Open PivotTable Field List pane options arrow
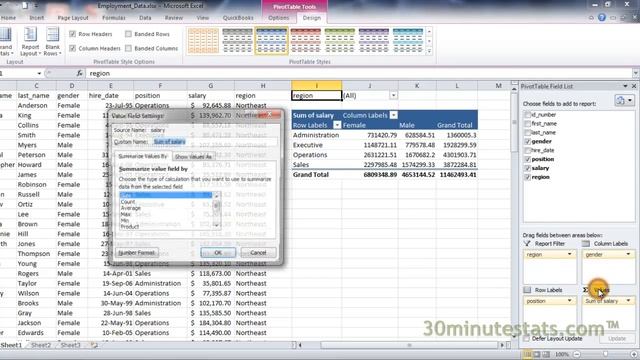Viewport: 640px width, 360px height. (625, 86)
